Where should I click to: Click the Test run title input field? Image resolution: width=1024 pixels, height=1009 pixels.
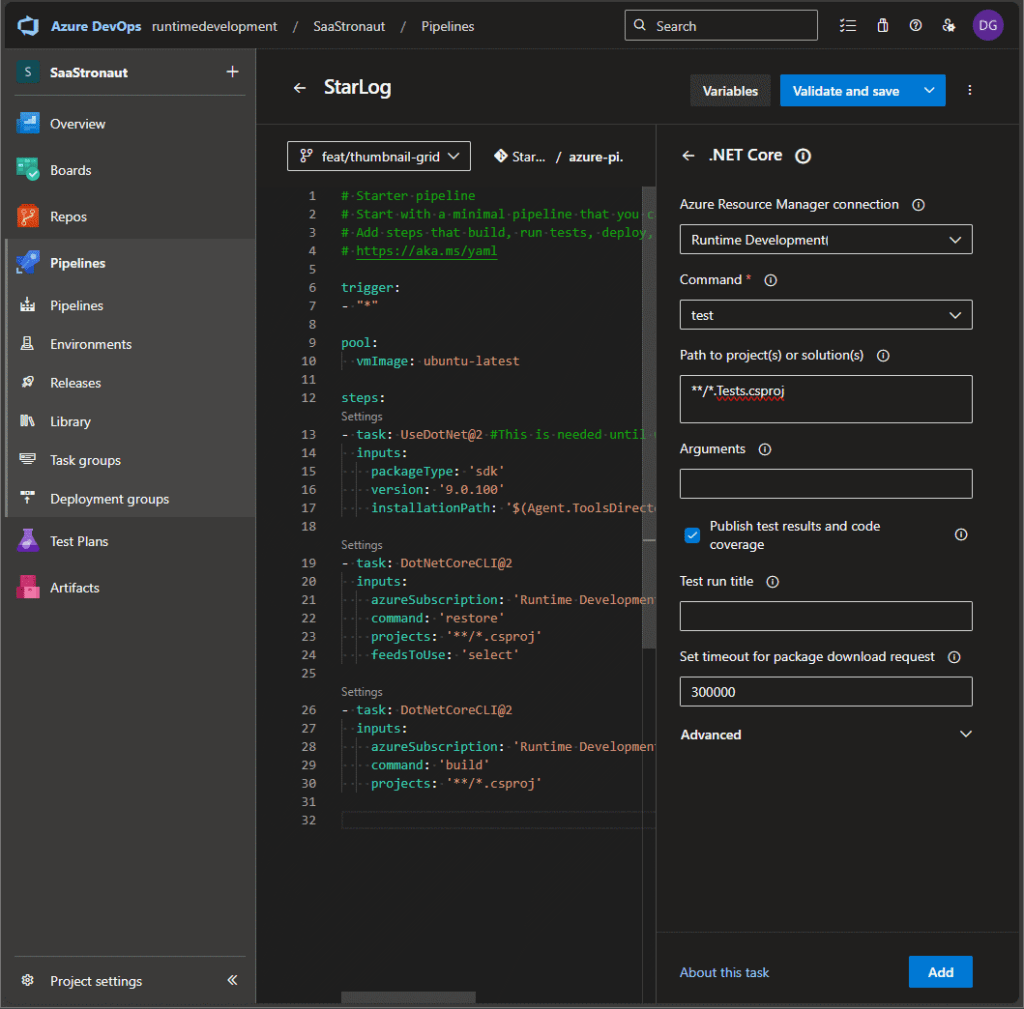tap(825, 616)
